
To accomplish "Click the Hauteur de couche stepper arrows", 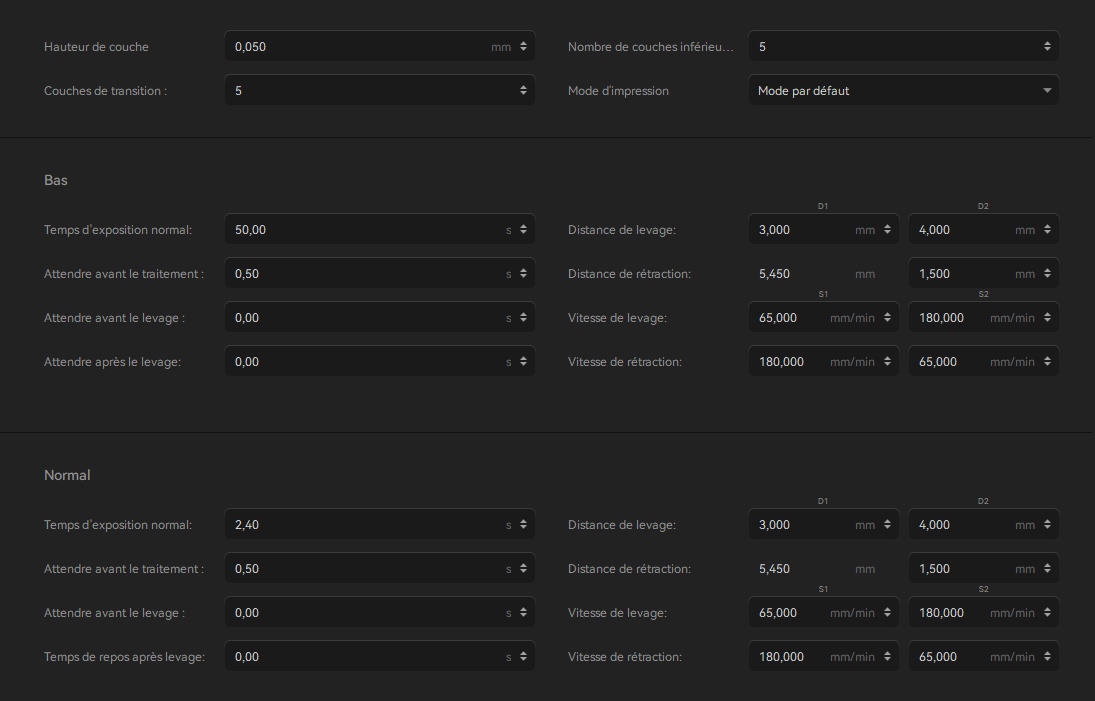I will [523, 47].
